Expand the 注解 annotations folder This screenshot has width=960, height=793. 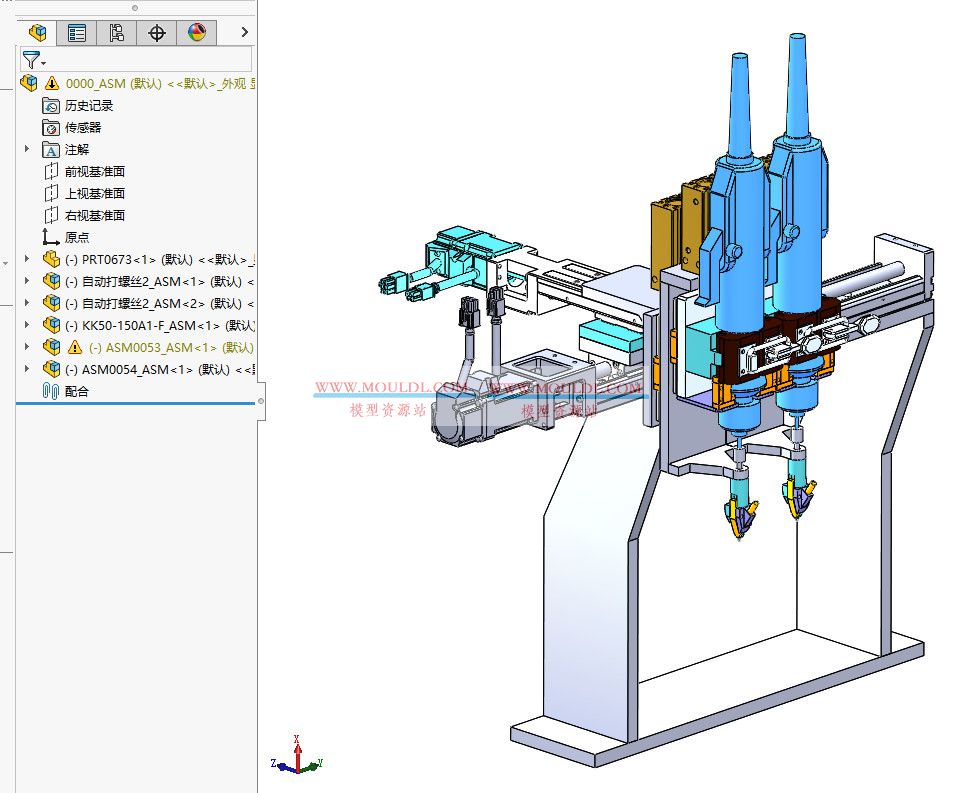point(25,149)
